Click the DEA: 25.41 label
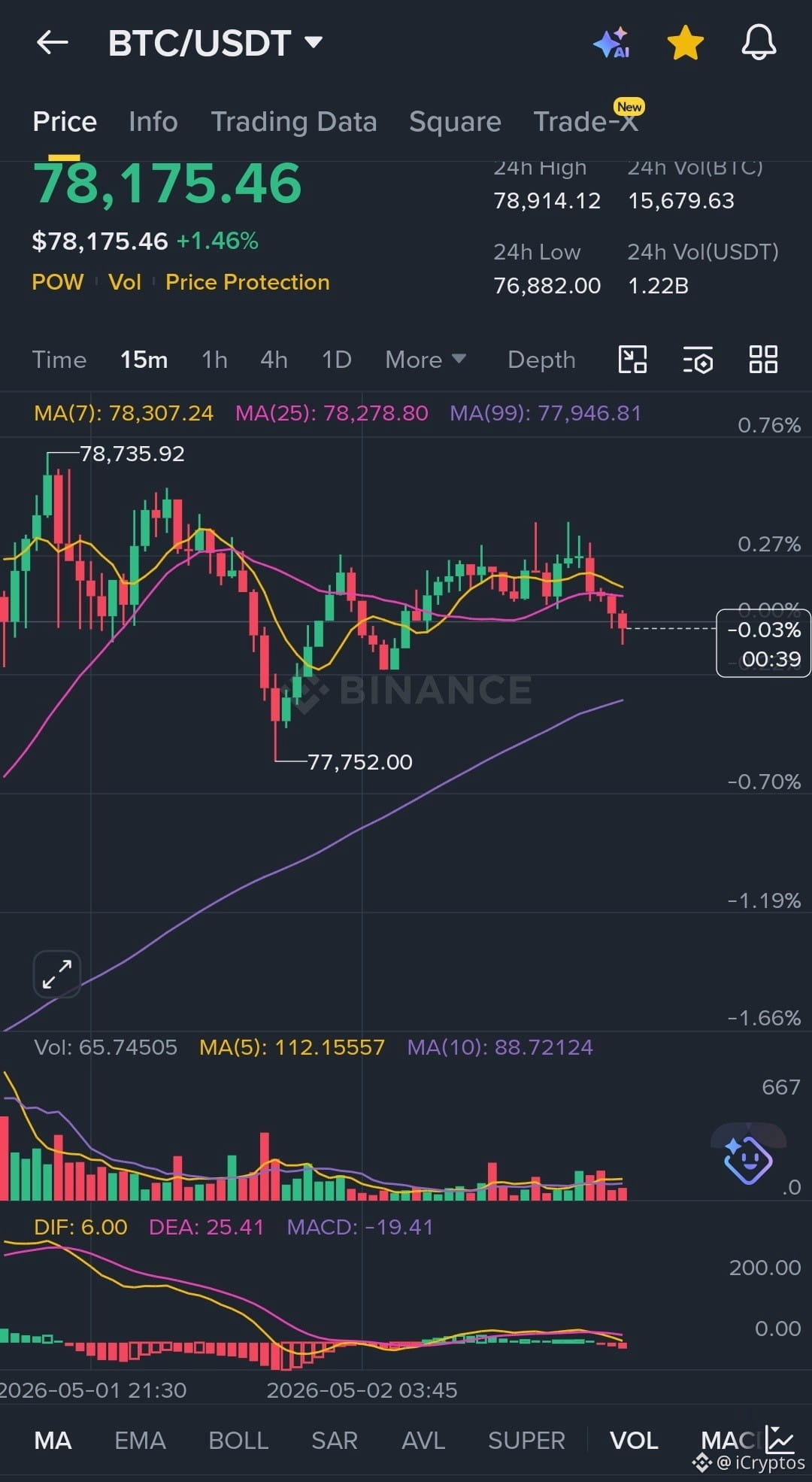Viewport: 812px width, 1482px height. (207, 1227)
